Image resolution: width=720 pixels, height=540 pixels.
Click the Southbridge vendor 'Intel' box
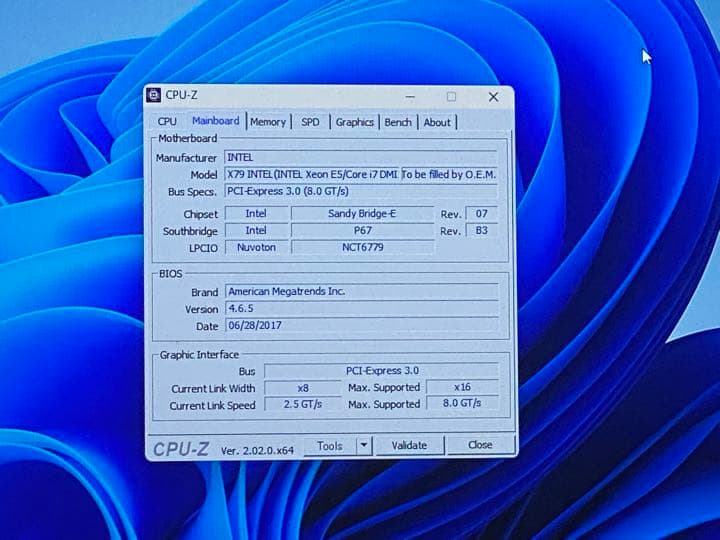[256, 231]
